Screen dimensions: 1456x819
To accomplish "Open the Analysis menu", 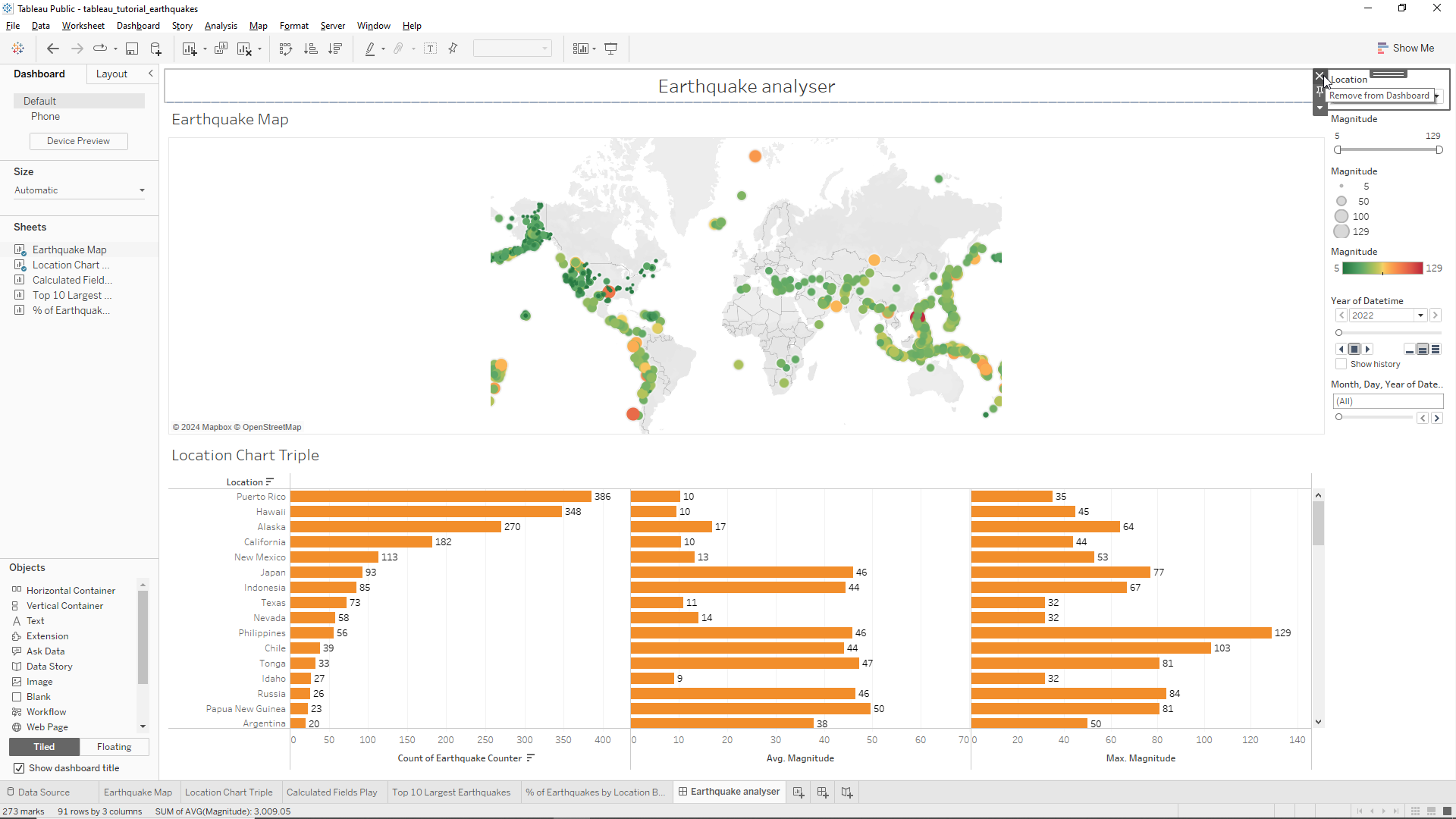I will pos(221,25).
